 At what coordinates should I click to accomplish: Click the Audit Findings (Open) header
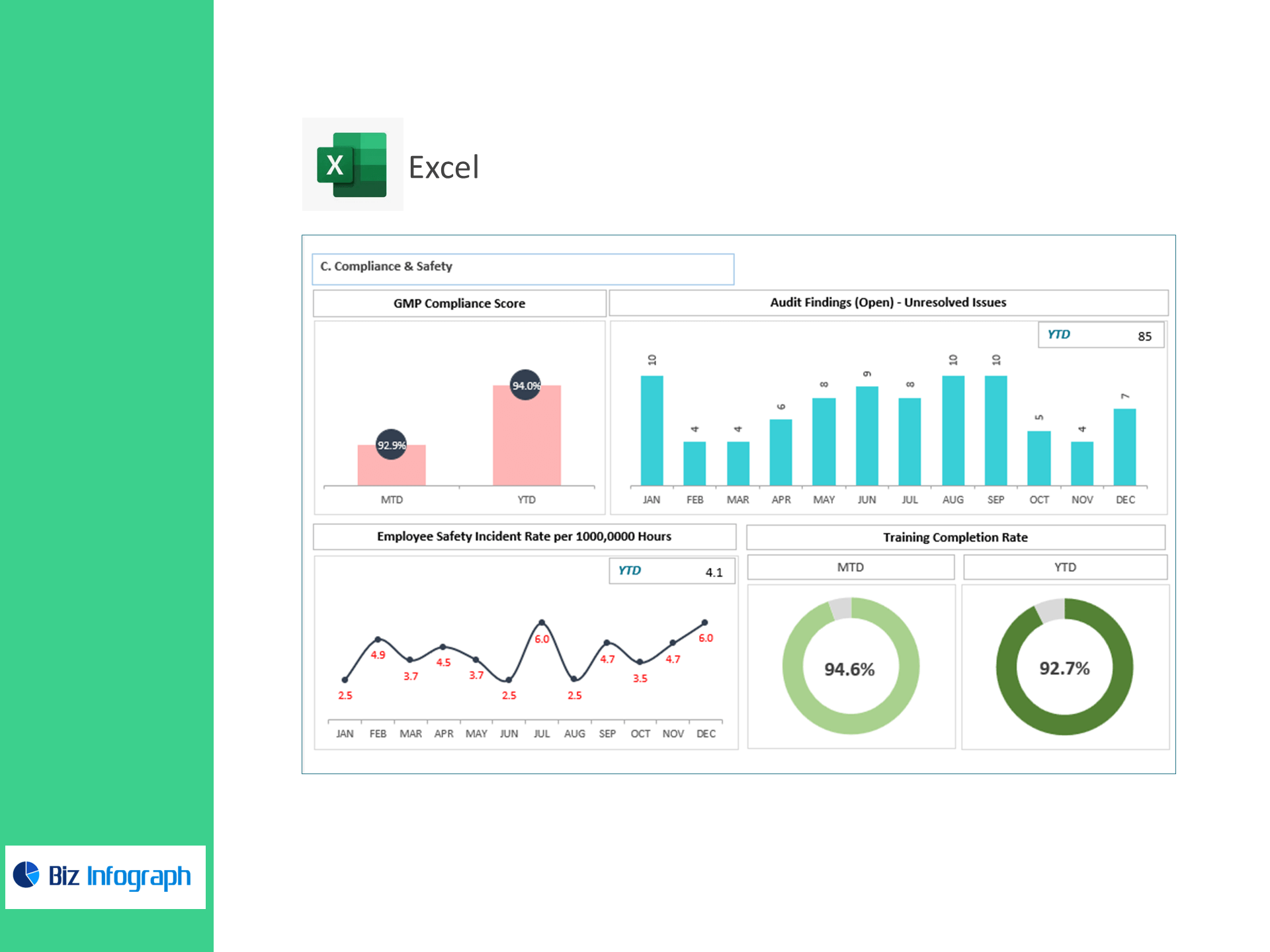coord(888,303)
